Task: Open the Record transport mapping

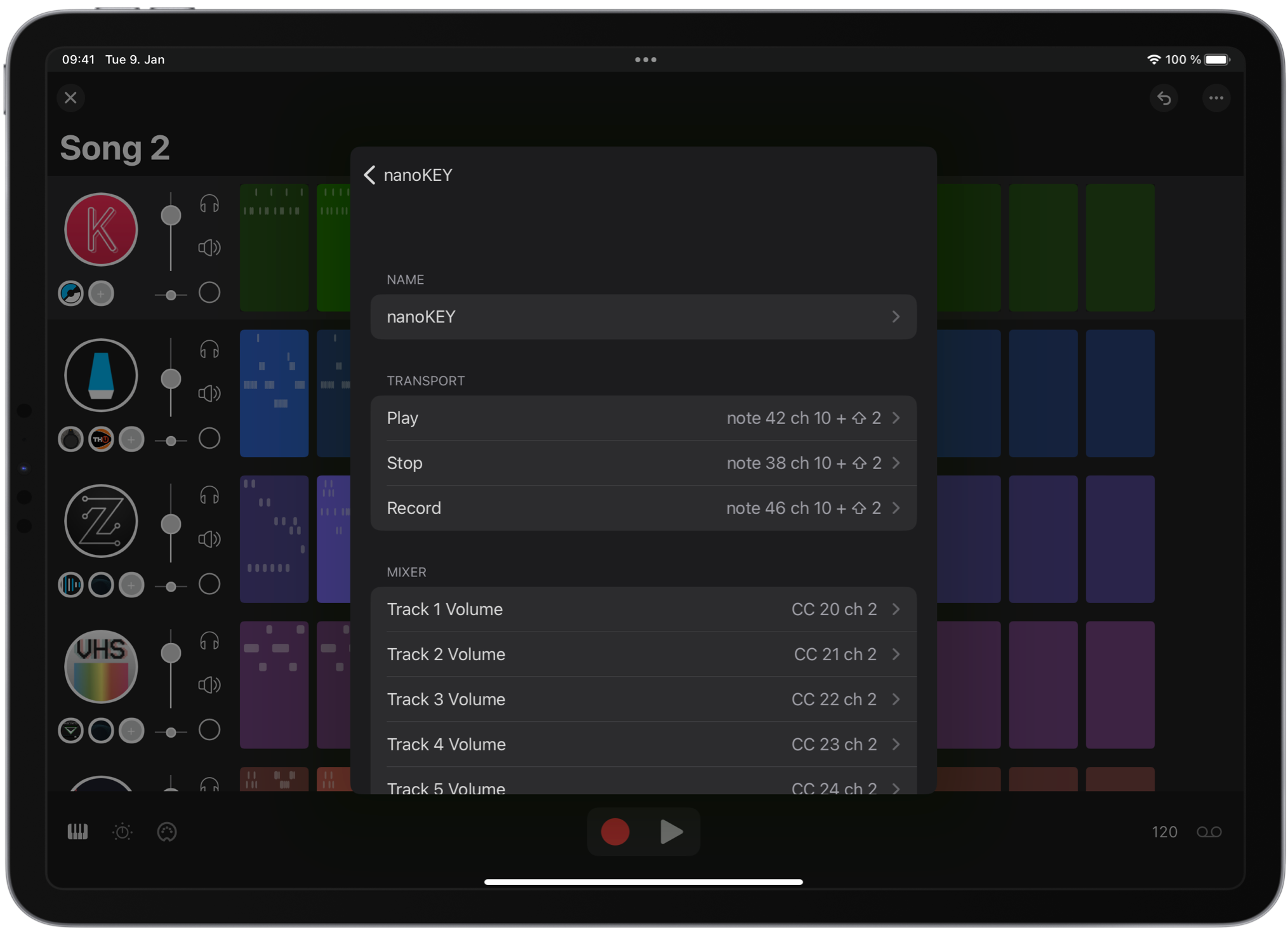Action: [x=643, y=508]
